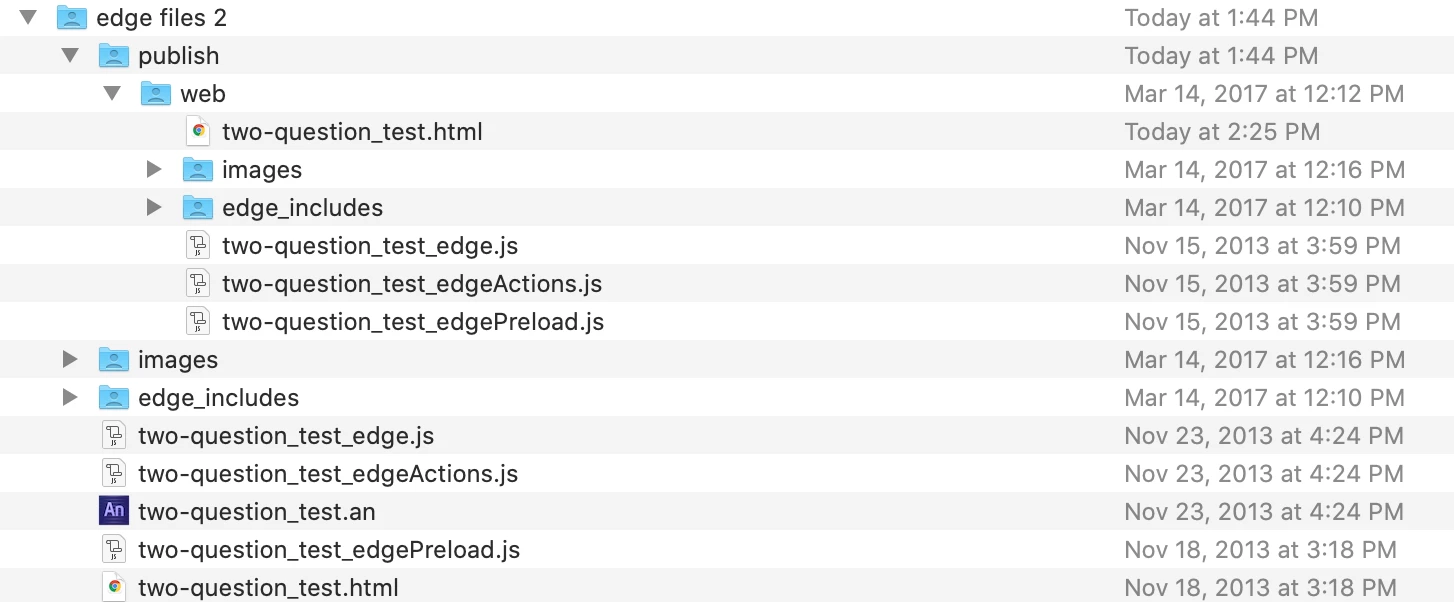Click the Animate icon for two-question_test.an
1454x602 pixels.
[x=115, y=511]
